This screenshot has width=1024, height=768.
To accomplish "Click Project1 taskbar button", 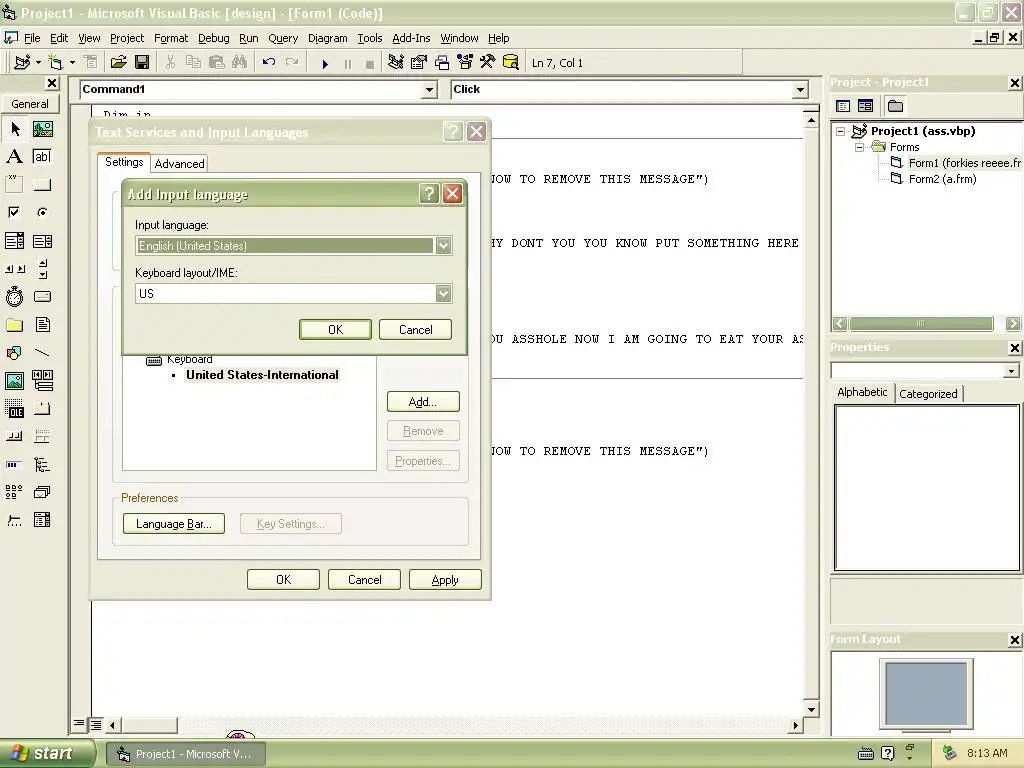I will 185,754.
